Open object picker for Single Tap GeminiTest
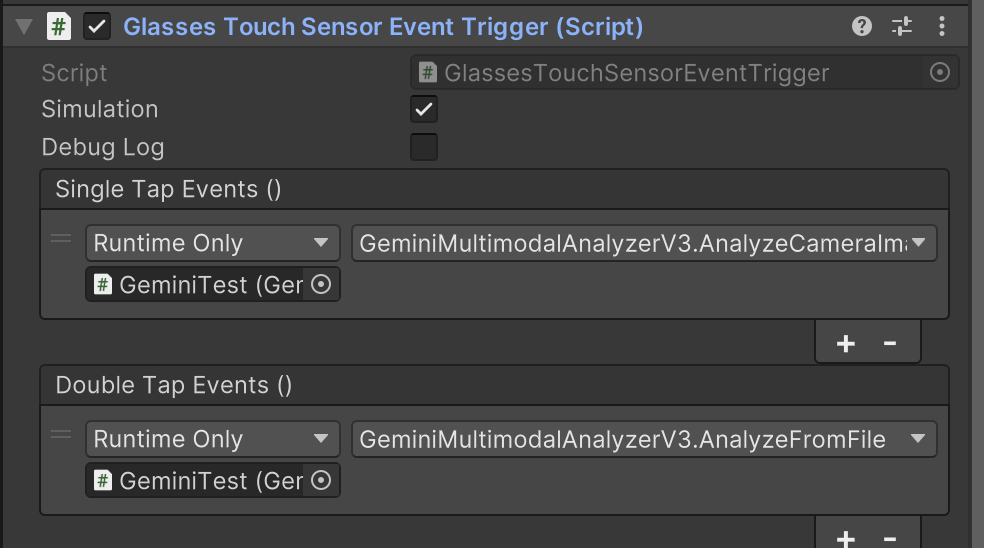This screenshot has height=548, width=984. 321,285
